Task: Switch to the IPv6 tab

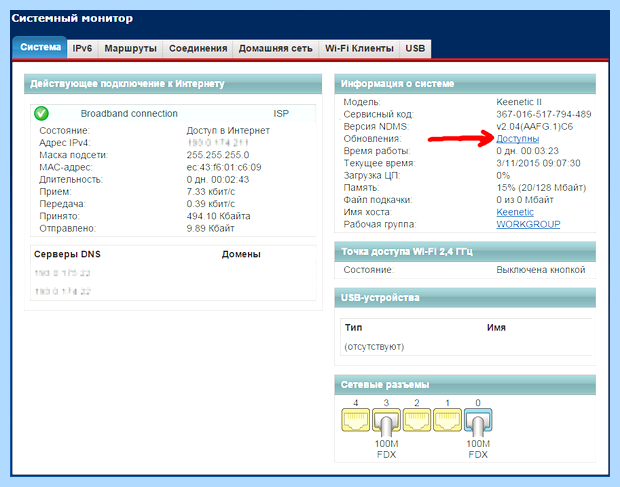Action: pyautogui.click(x=82, y=49)
